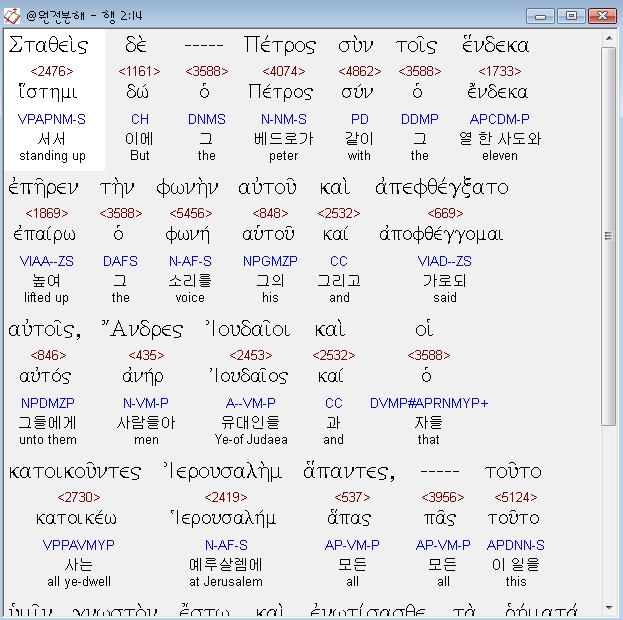This screenshot has height=620, width=623.
Task: Click Strong's number <1733>
Action: (500, 72)
